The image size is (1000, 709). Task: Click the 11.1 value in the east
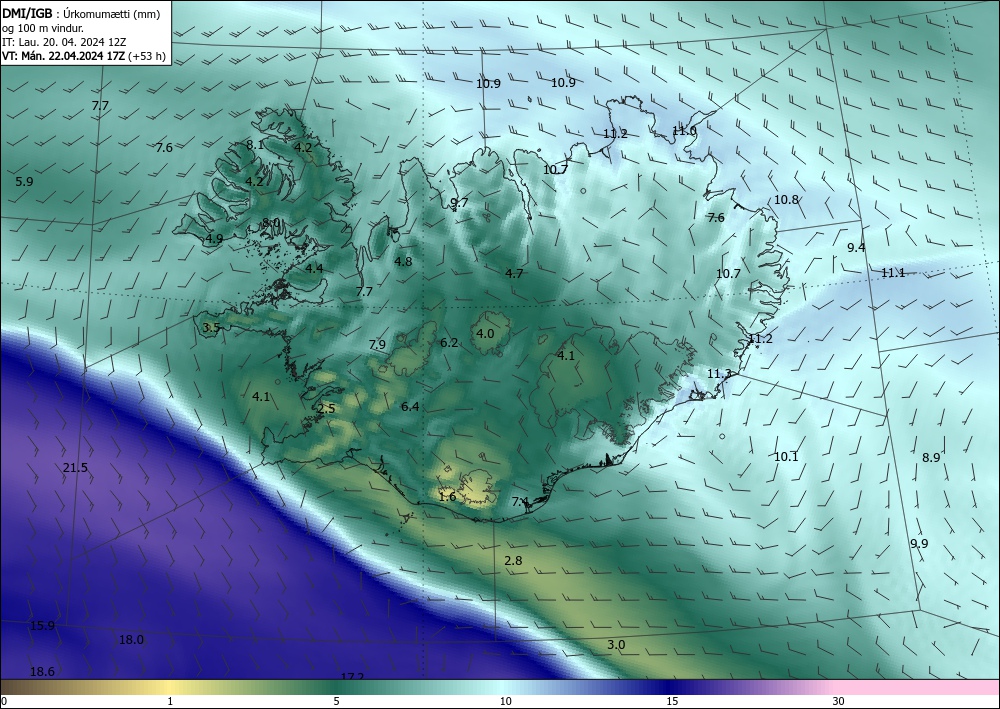tap(893, 273)
